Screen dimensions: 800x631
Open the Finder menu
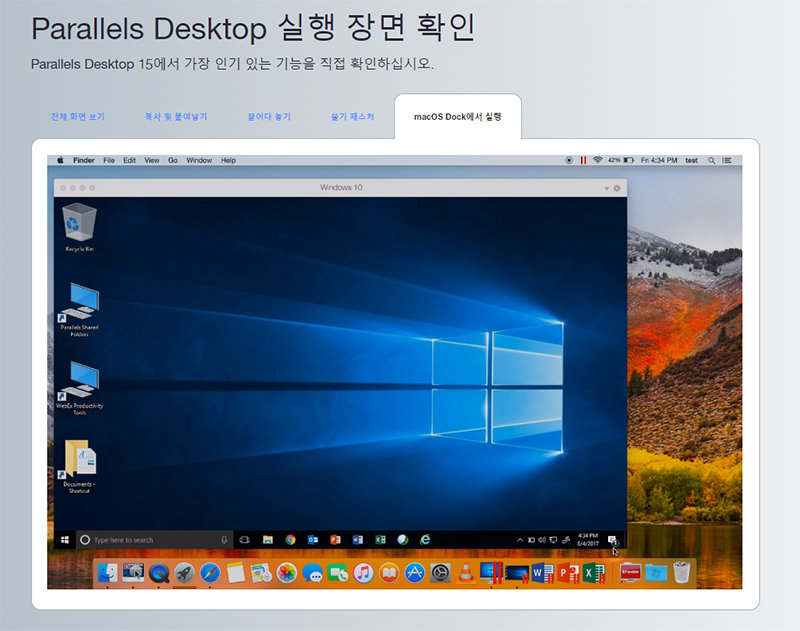coord(84,160)
